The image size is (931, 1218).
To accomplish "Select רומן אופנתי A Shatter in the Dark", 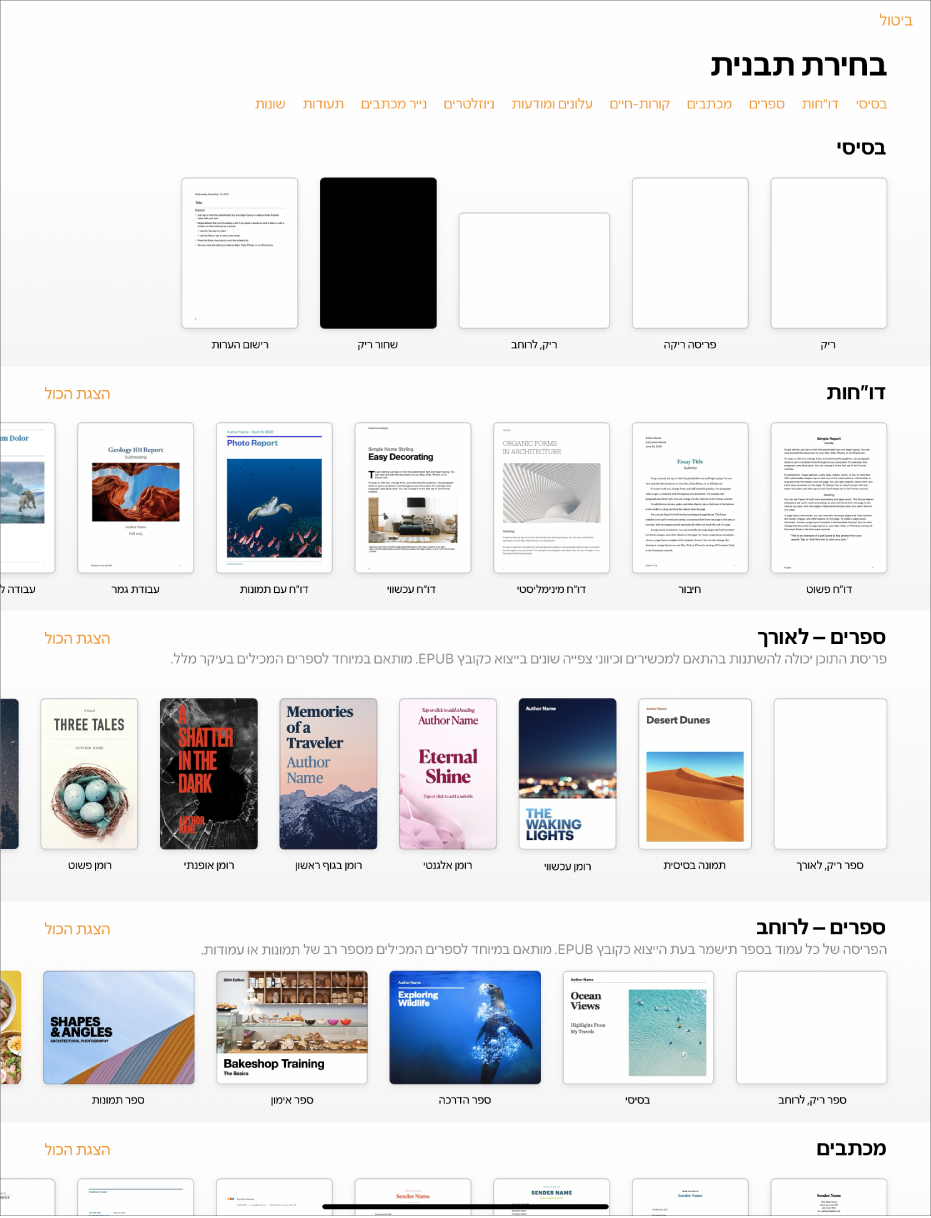I will (209, 774).
